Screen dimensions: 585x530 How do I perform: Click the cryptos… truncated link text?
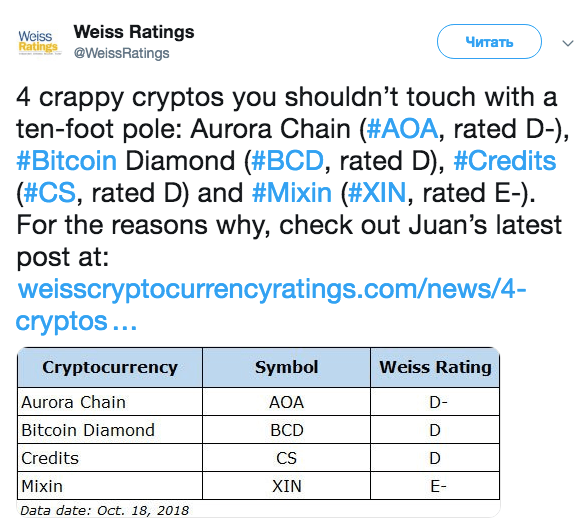[76, 321]
